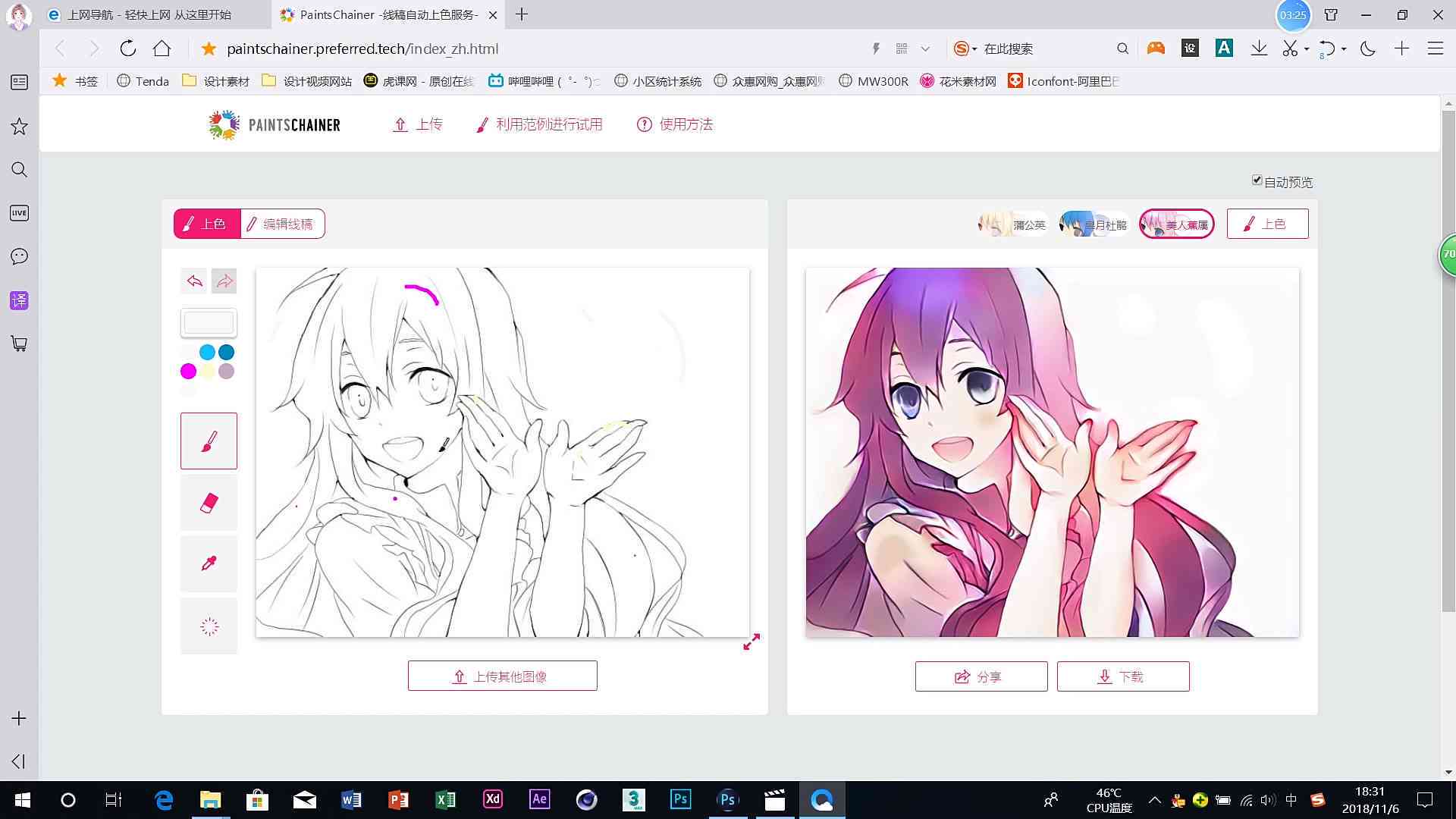This screenshot has height=819, width=1456.
Task: Share the colored result via 分享
Action: (981, 676)
